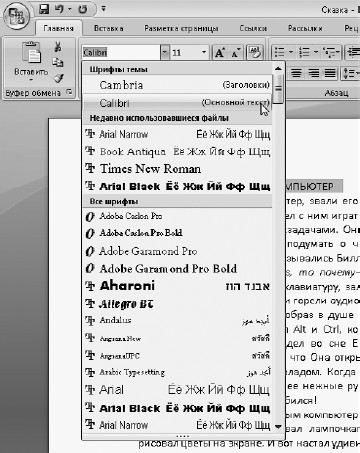360x453 pixels.
Task: Pick the Book Antiqua font
Action: pyautogui.click(x=177, y=151)
